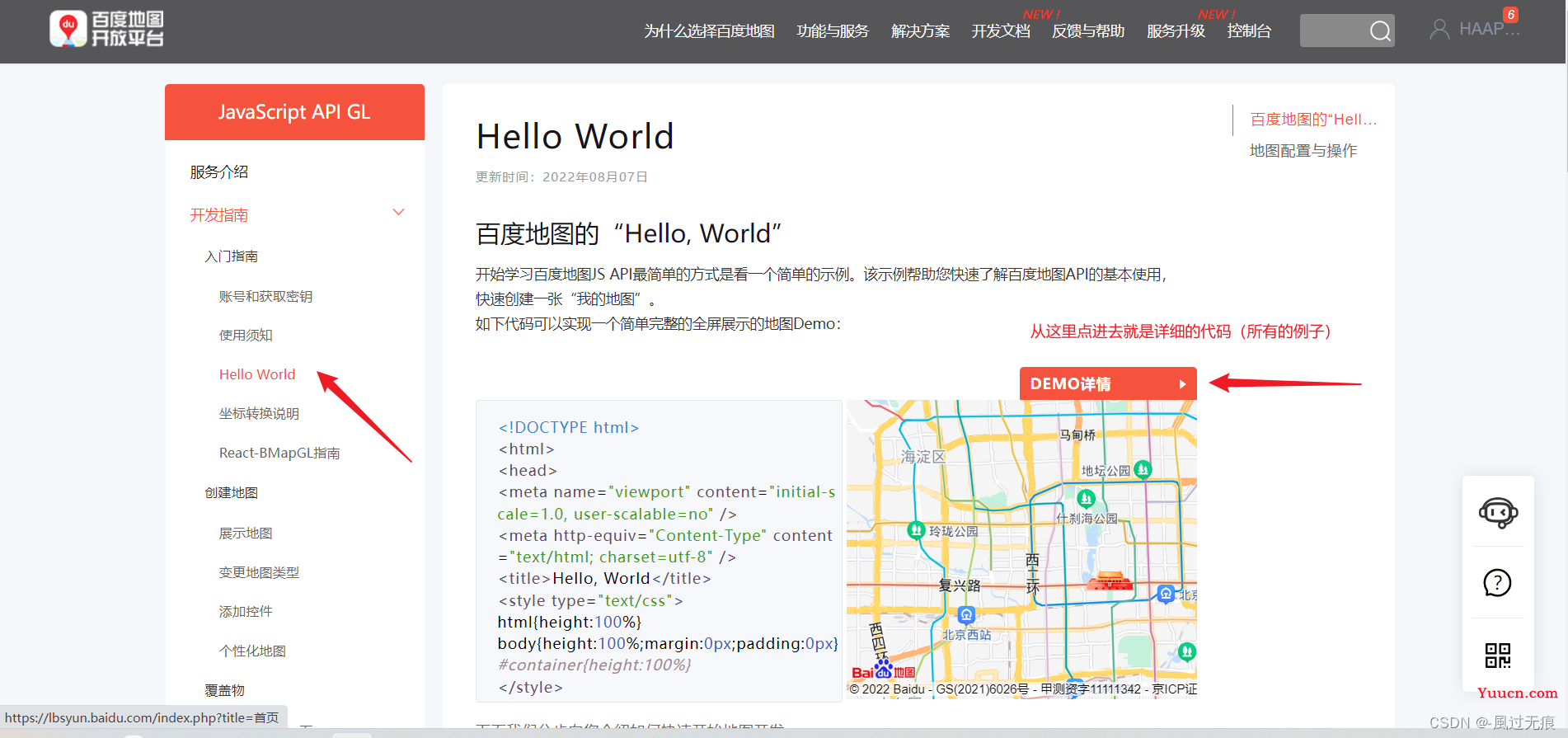Click the code sample block
The height and width of the screenshot is (738, 1568).
pyautogui.click(x=659, y=551)
